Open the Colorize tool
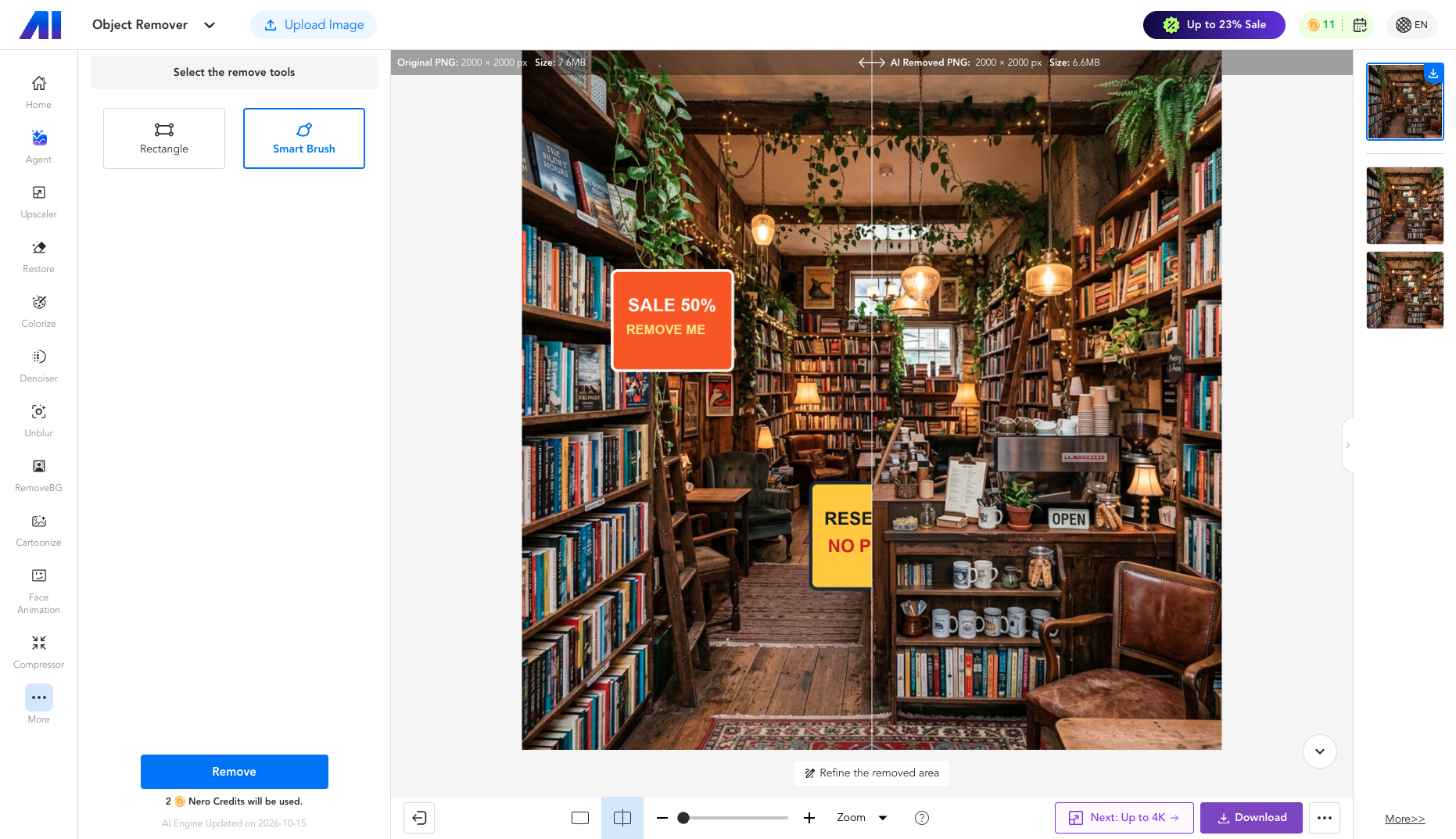Image resolution: width=1456 pixels, height=839 pixels. point(38,311)
